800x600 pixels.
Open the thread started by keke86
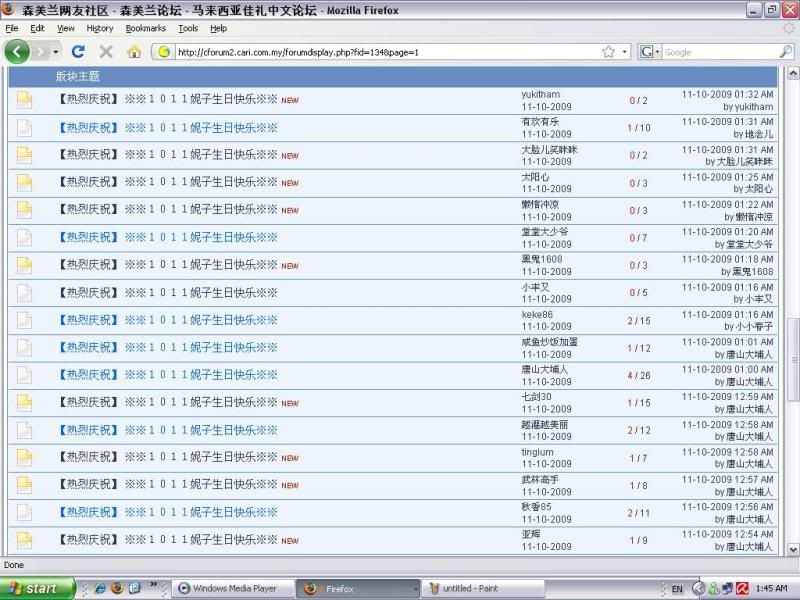point(168,320)
